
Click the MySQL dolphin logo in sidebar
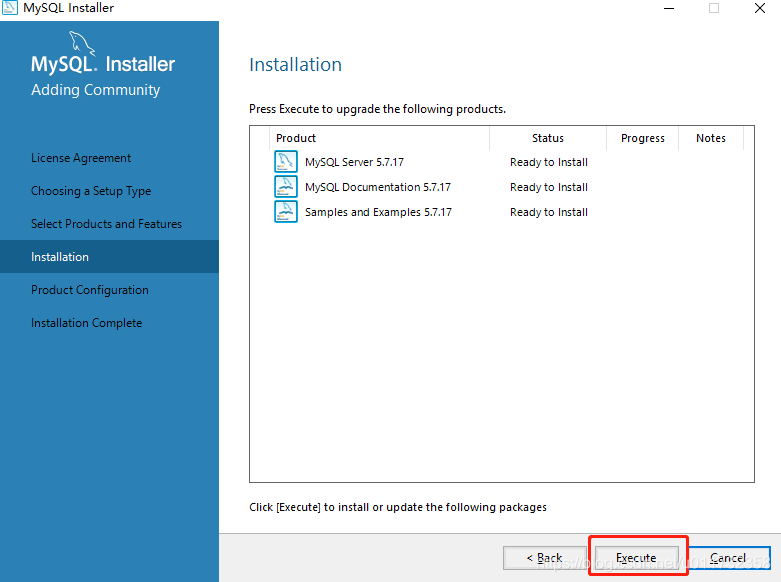(82, 42)
